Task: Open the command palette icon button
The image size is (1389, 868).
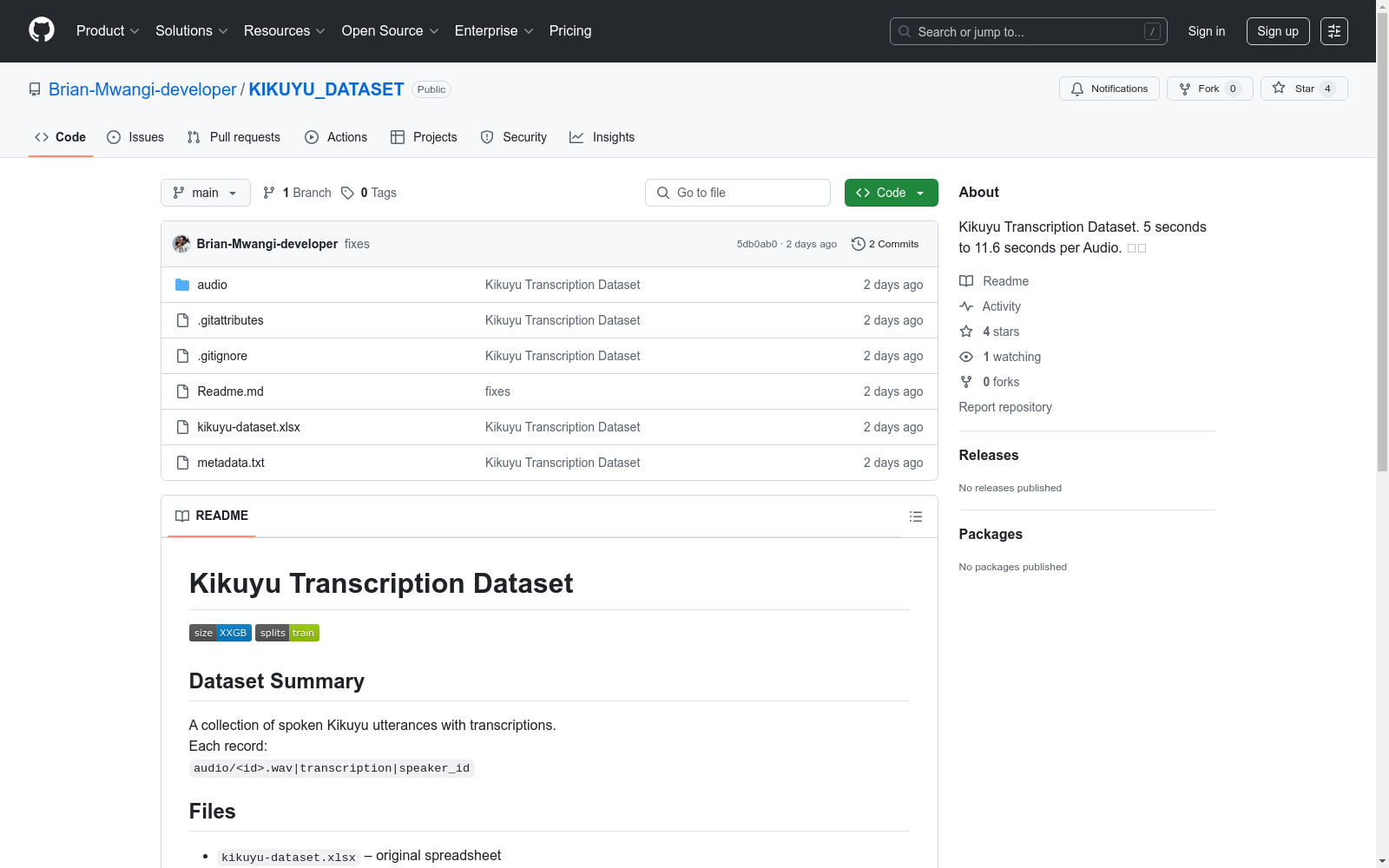Action: point(1334,31)
